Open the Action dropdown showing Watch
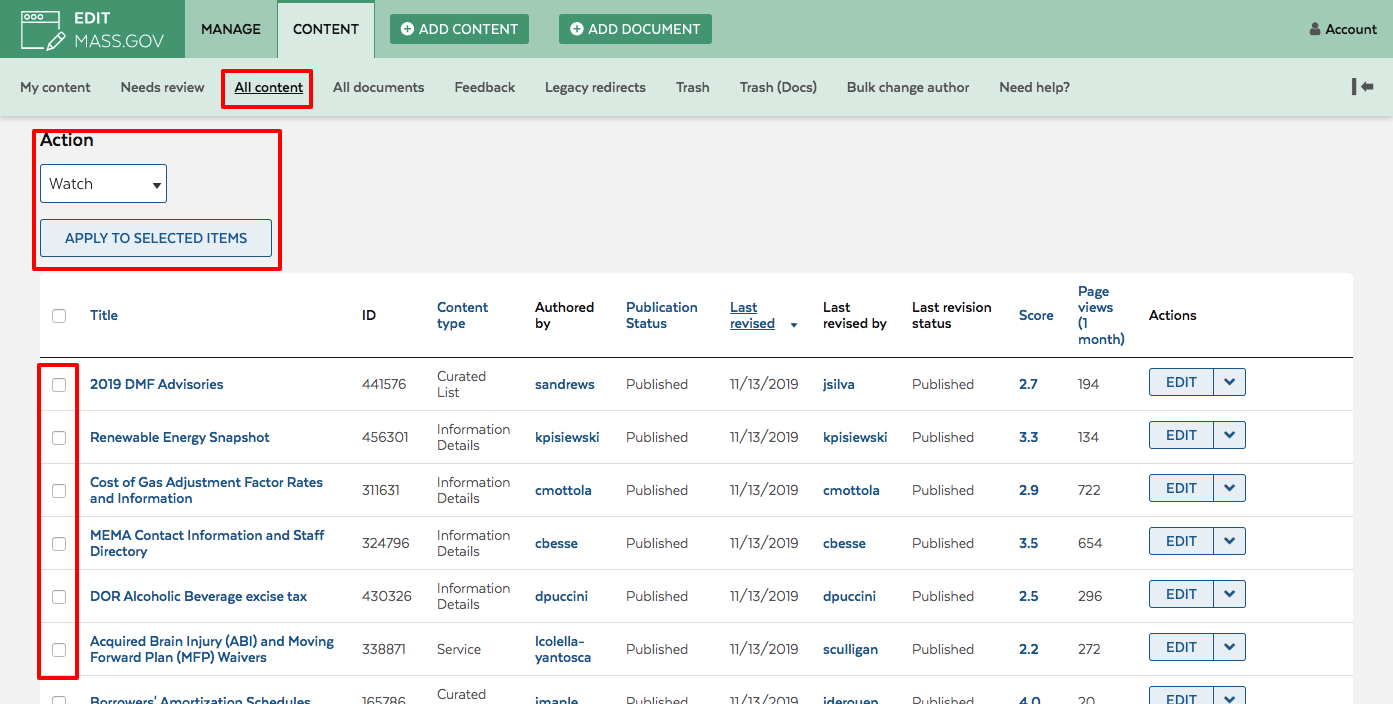The height and width of the screenshot is (704, 1393). click(x=103, y=184)
